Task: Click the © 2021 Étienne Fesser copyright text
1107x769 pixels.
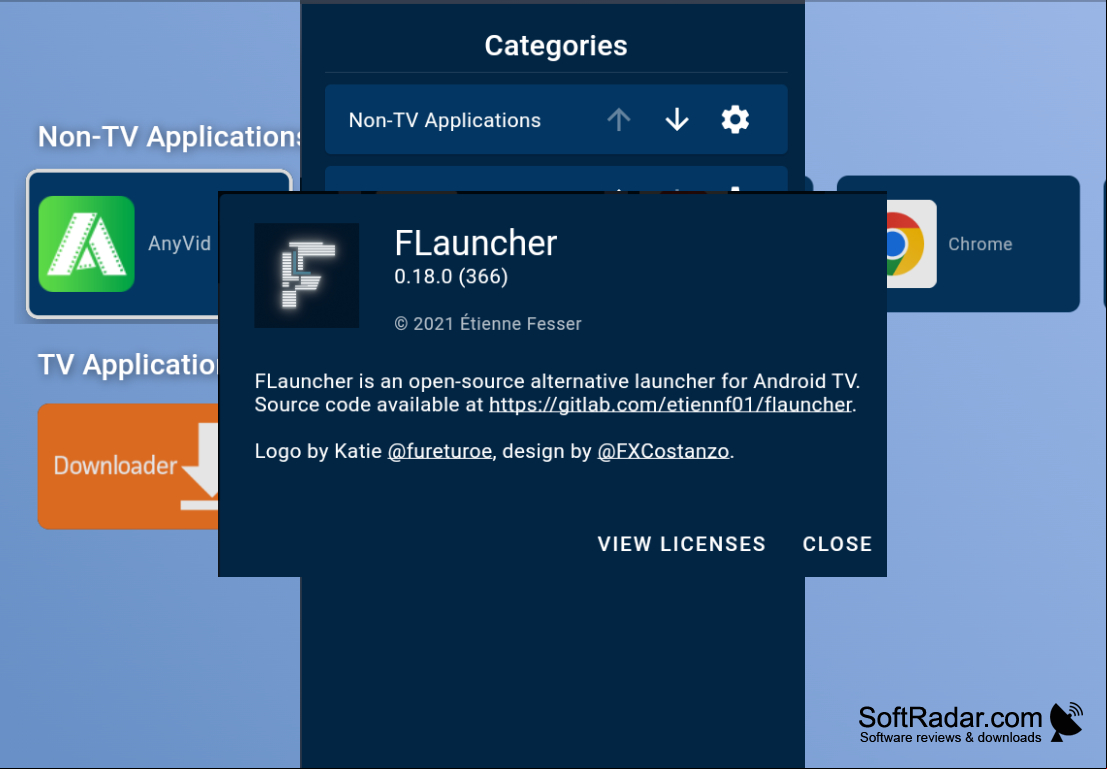Action: point(488,323)
